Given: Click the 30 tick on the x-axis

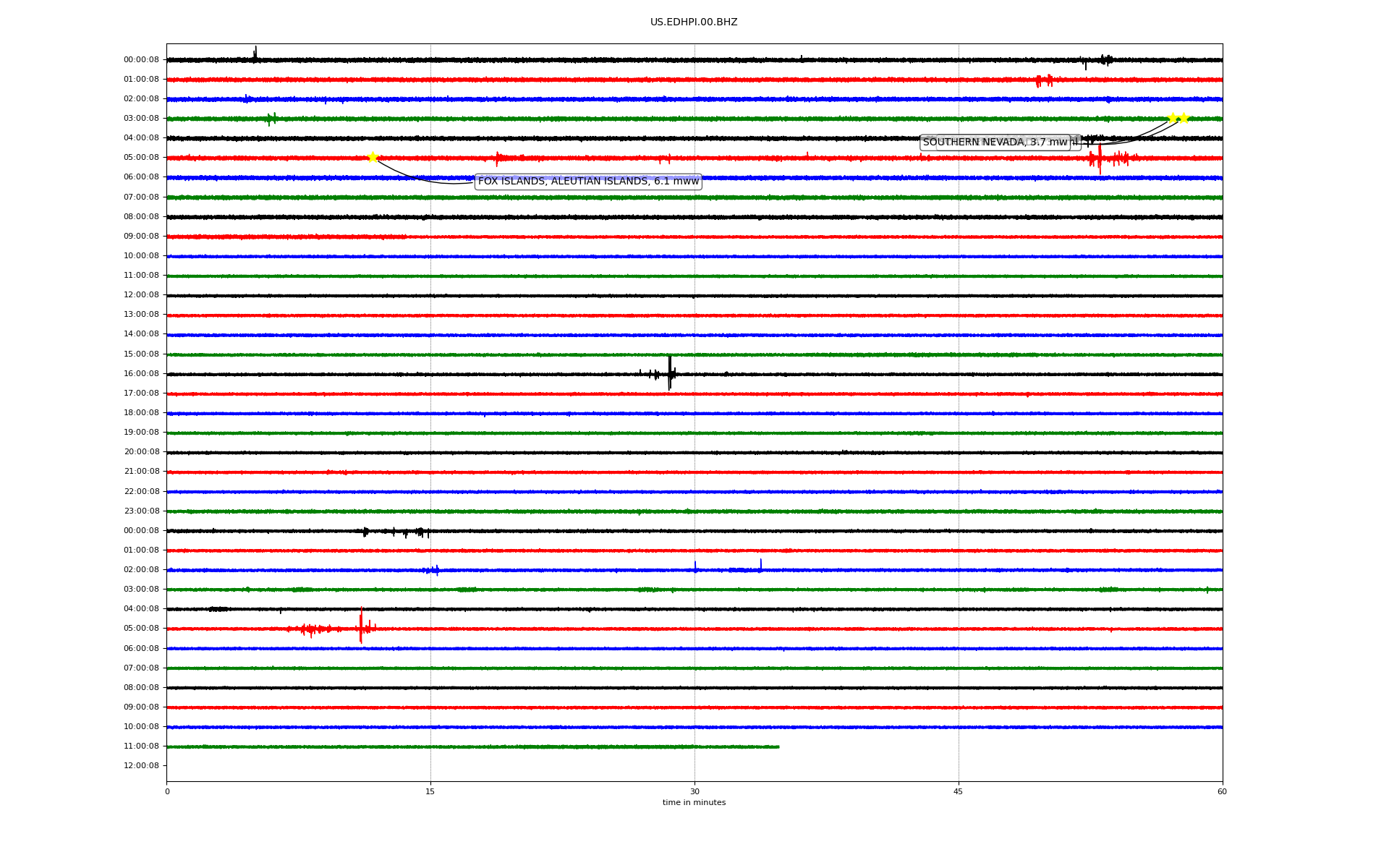Looking at the screenshot, I should [x=694, y=791].
